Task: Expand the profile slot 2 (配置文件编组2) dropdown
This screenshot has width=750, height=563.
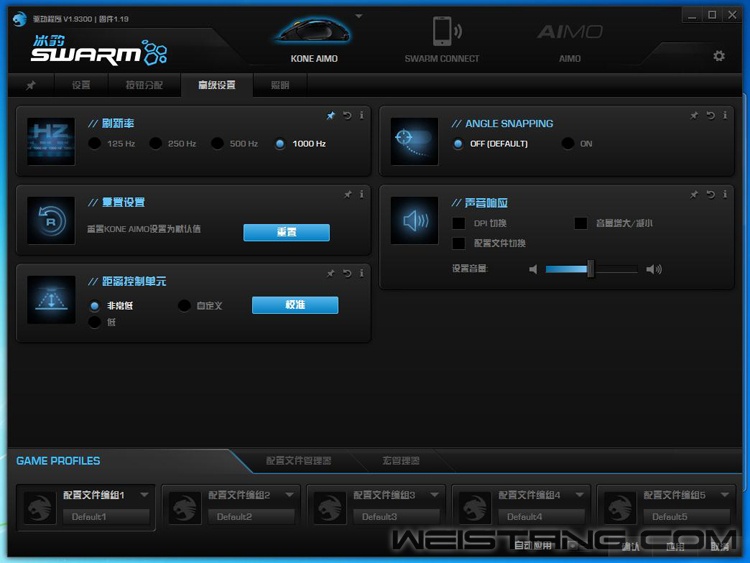Action: (x=289, y=495)
